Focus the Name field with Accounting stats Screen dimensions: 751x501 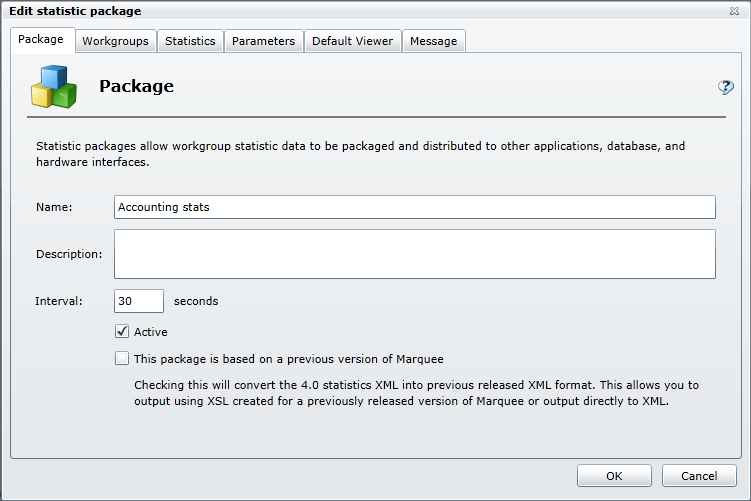click(415, 207)
